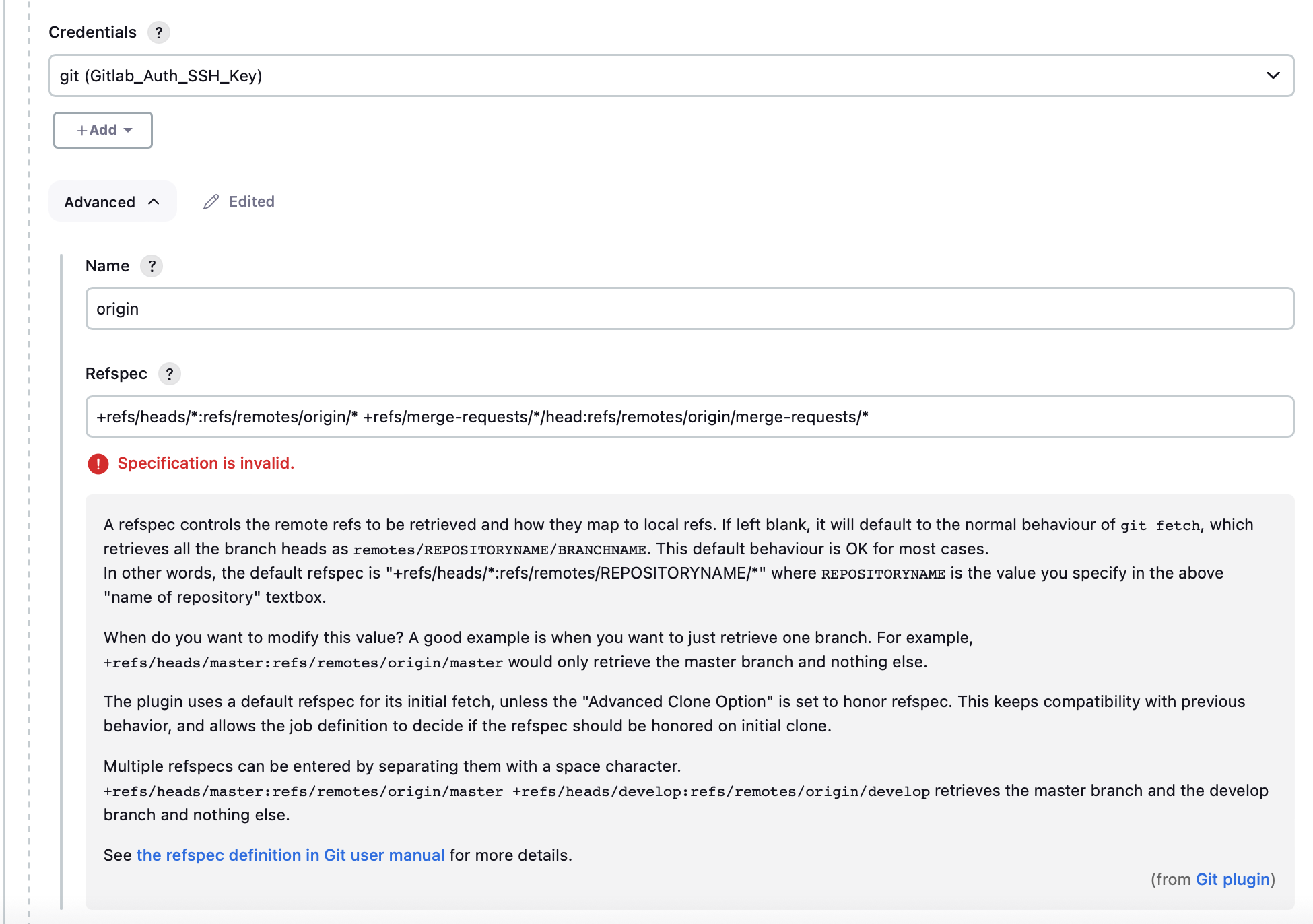
Task: Click the pencil icon beside Edited
Action: (211, 201)
